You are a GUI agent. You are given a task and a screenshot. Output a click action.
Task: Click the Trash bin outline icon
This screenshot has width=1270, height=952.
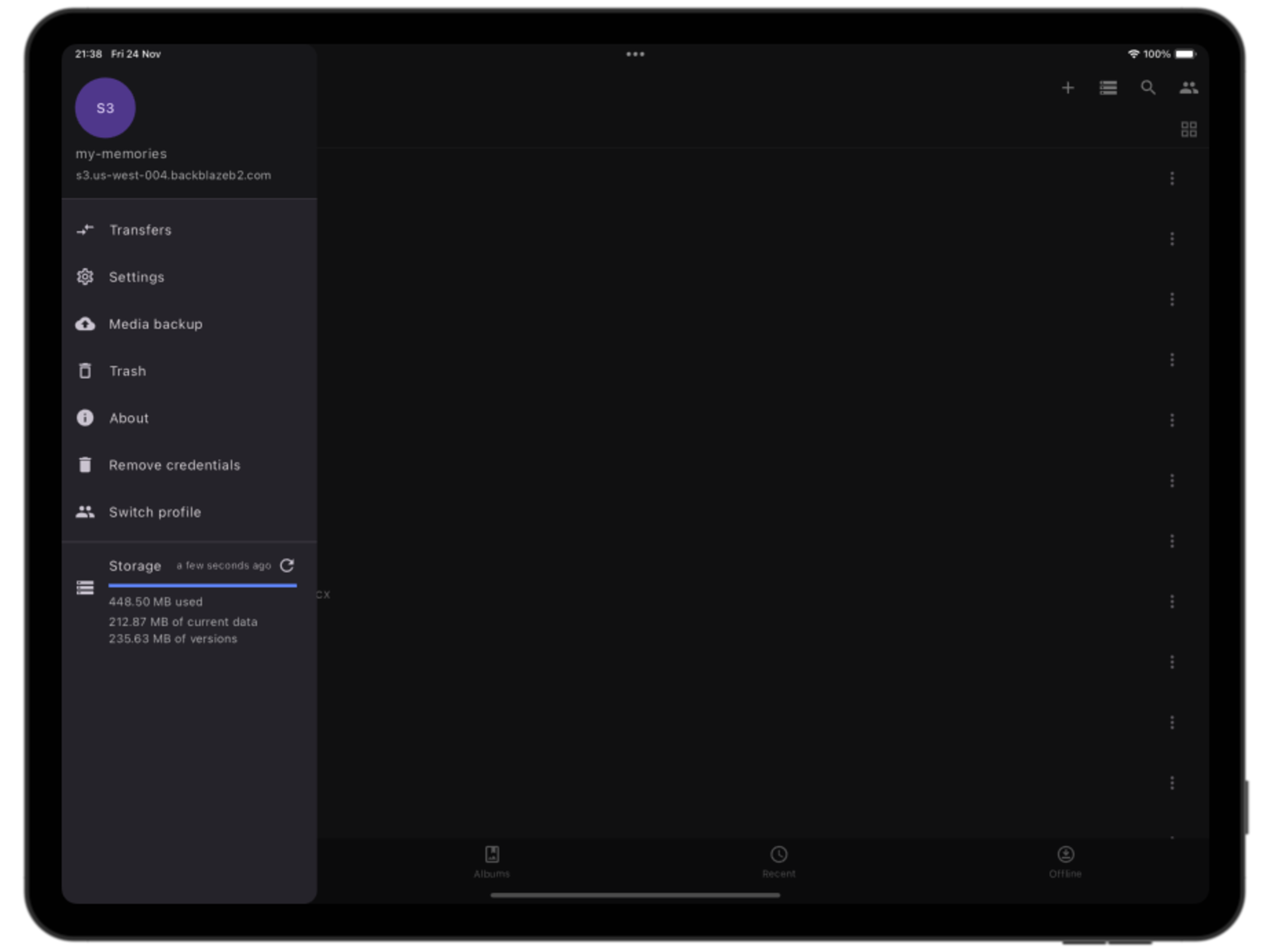click(x=85, y=371)
